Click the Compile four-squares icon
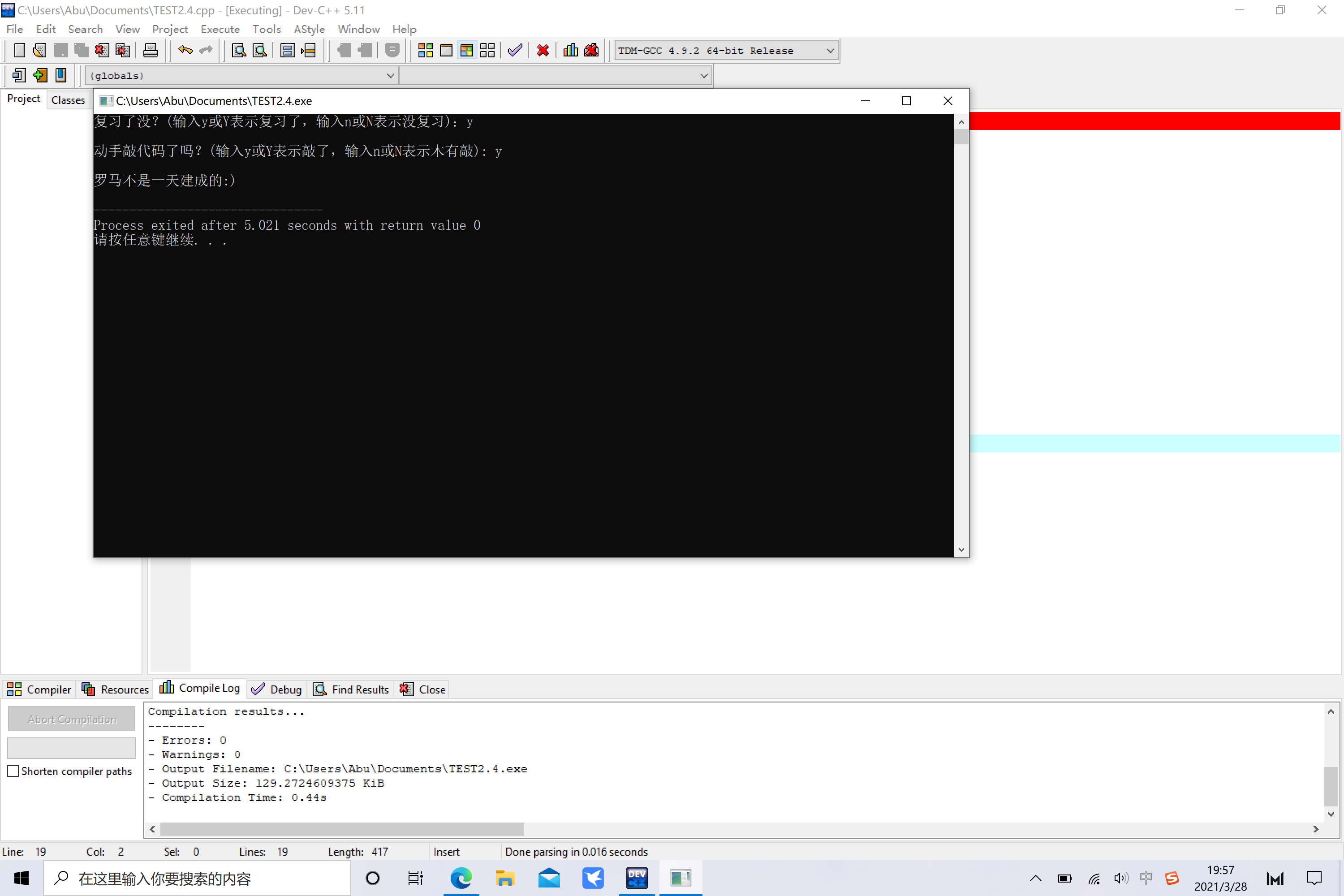Screen dimensions: 1344x896 tap(425, 50)
